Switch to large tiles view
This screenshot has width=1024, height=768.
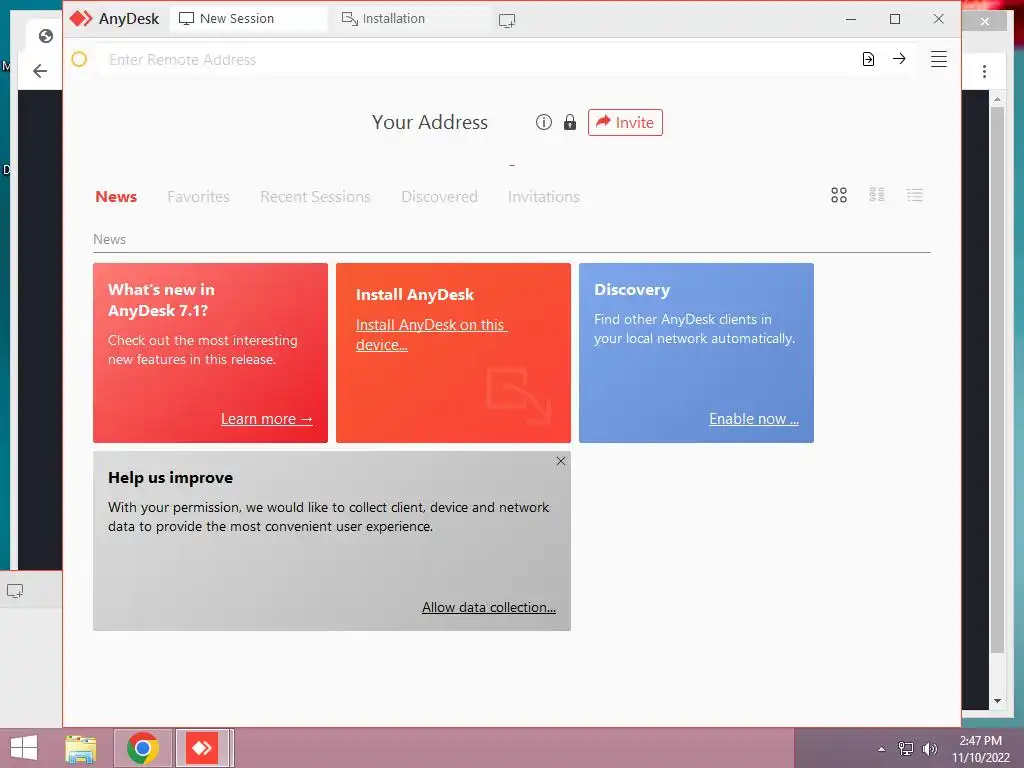839,195
